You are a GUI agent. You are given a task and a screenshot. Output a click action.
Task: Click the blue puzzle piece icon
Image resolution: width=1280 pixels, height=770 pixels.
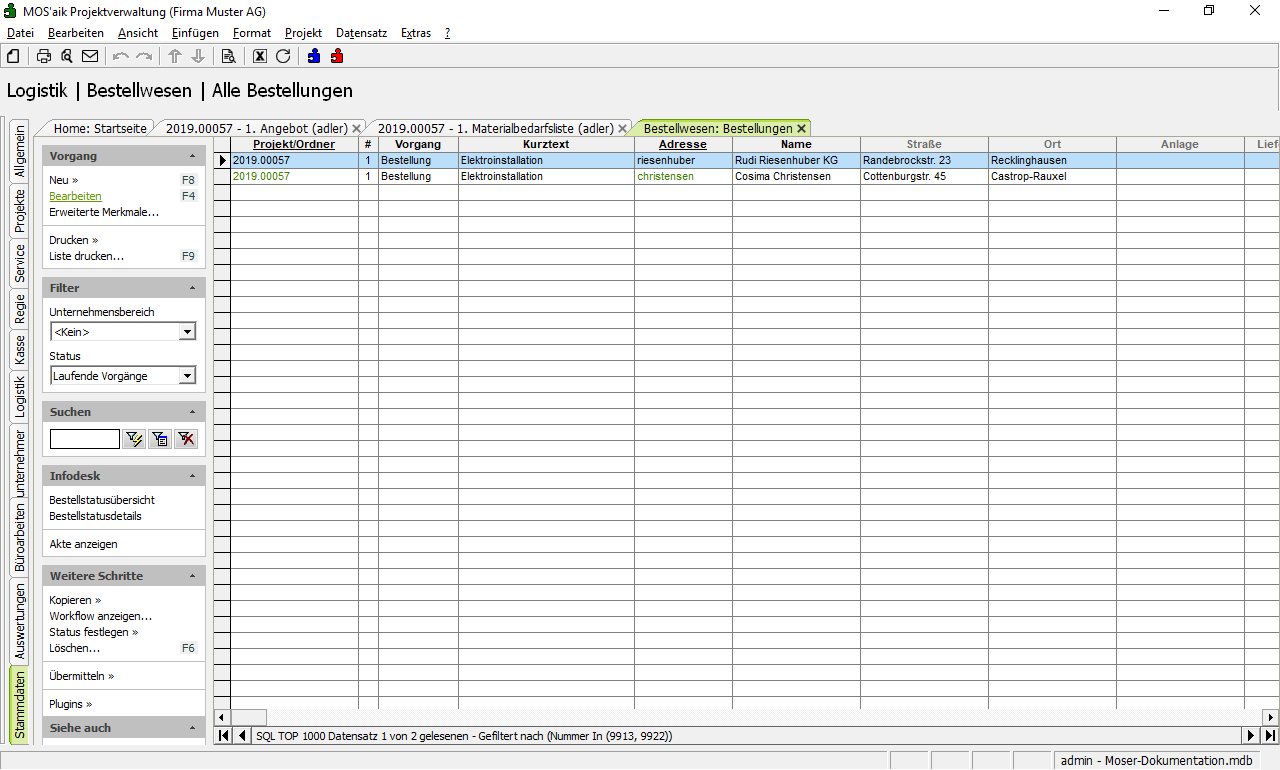pos(314,56)
